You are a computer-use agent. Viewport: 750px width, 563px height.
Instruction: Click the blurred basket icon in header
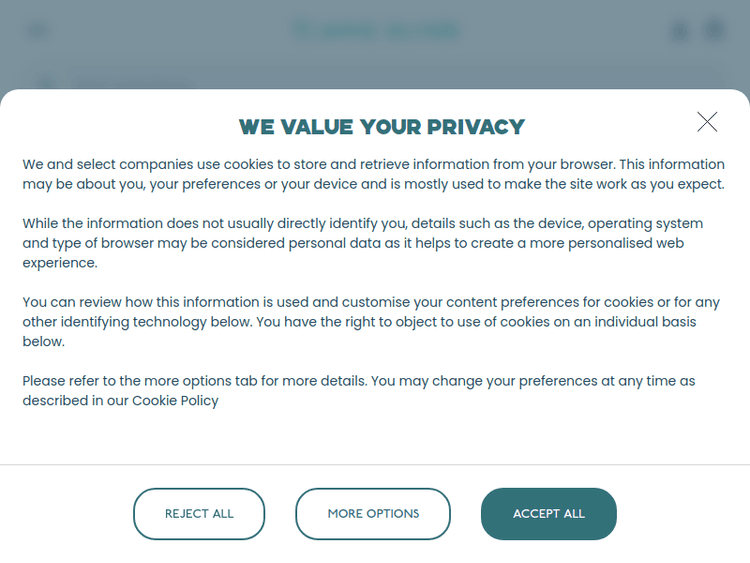(714, 30)
